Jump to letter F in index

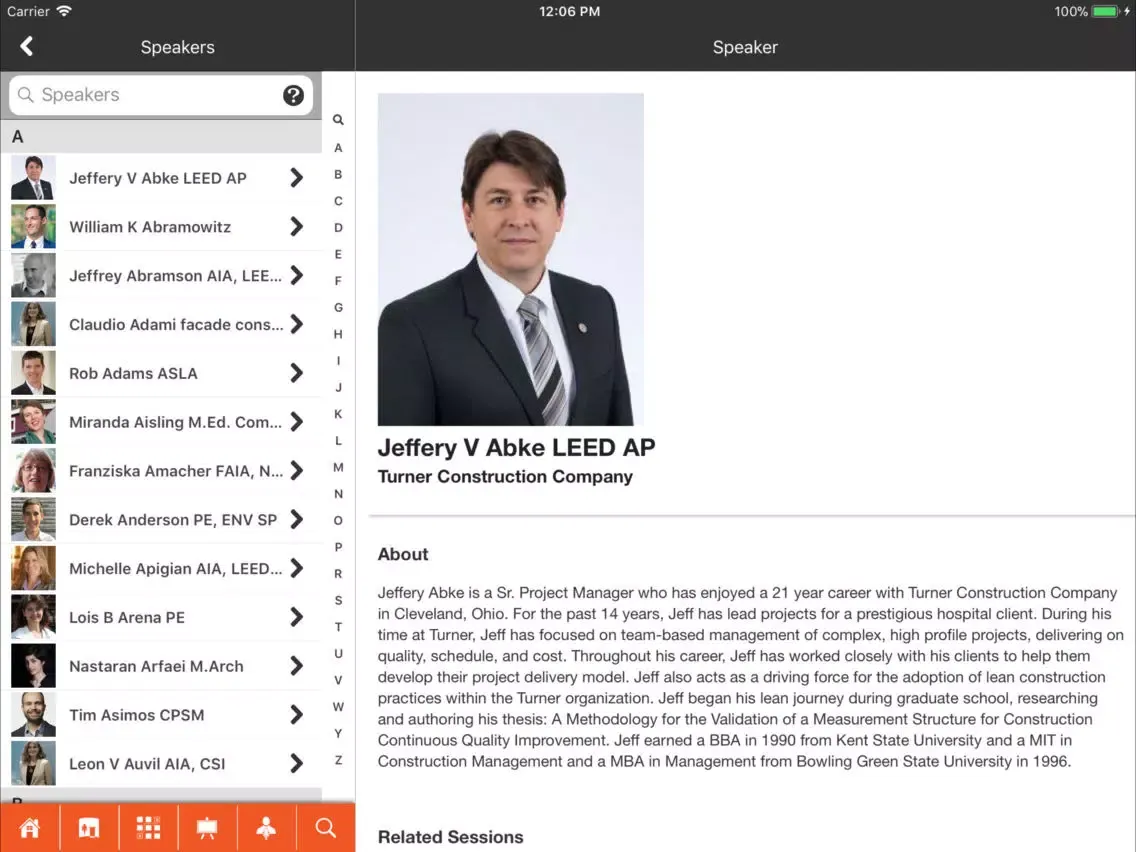click(x=338, y=281)
